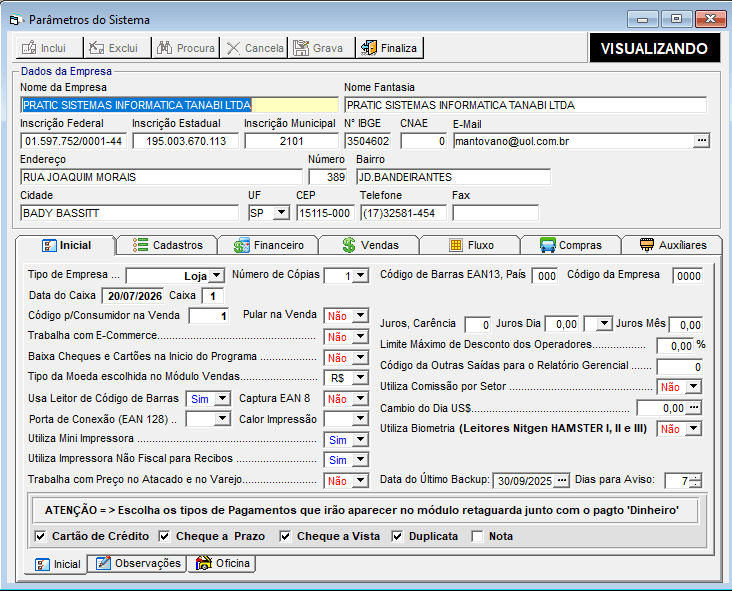Expand Baixa Cheques e Cartões dropdown
Screen dimensions: 732x591
click(x=361, y=357)
